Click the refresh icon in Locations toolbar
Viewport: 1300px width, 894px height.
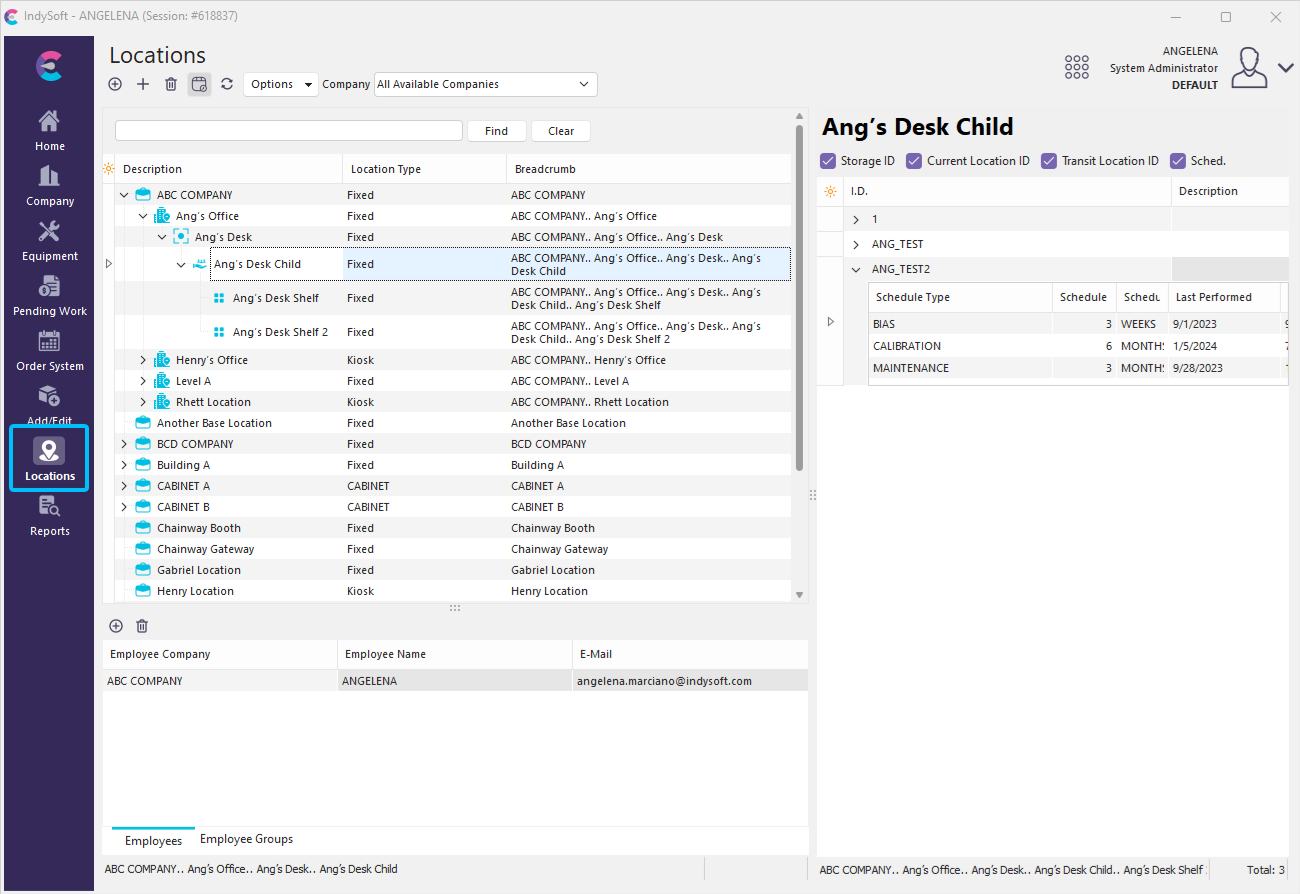227,85
